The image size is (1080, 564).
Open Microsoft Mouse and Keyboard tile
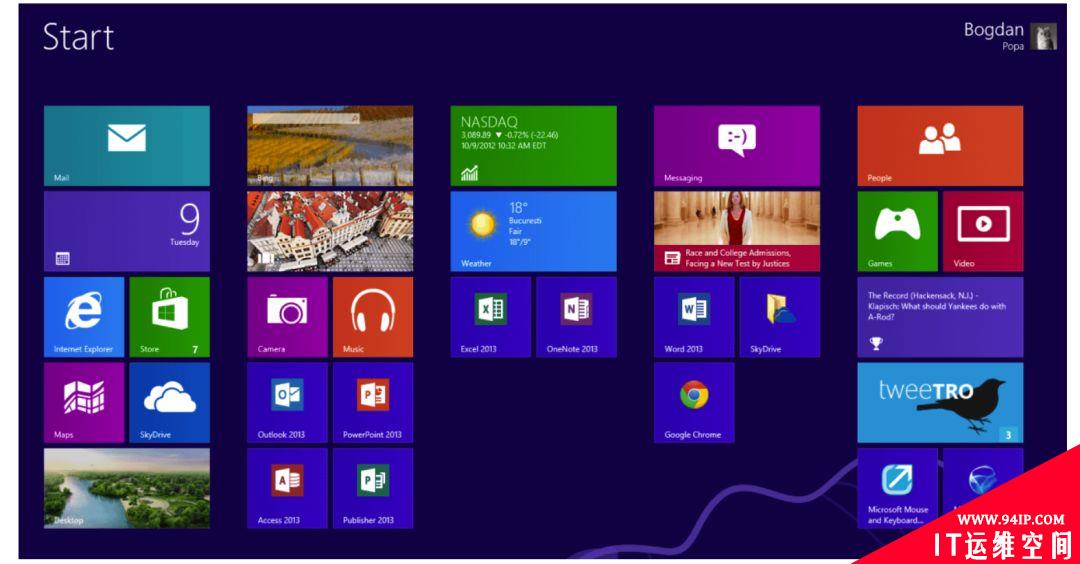(x=897, y=488)
